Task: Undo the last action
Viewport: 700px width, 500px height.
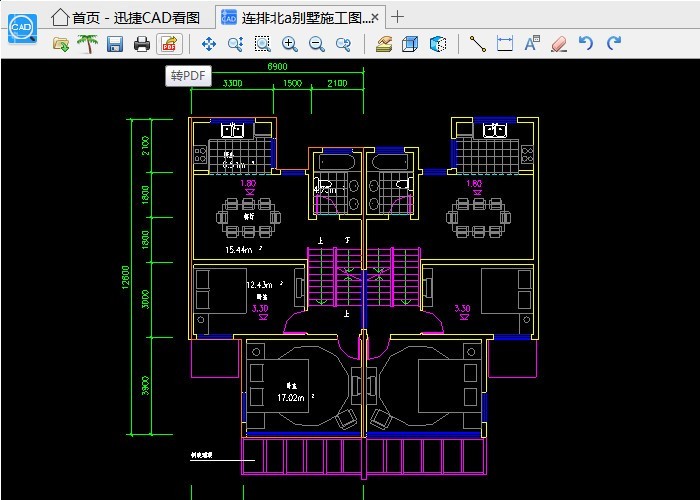Action: [586, 44]
